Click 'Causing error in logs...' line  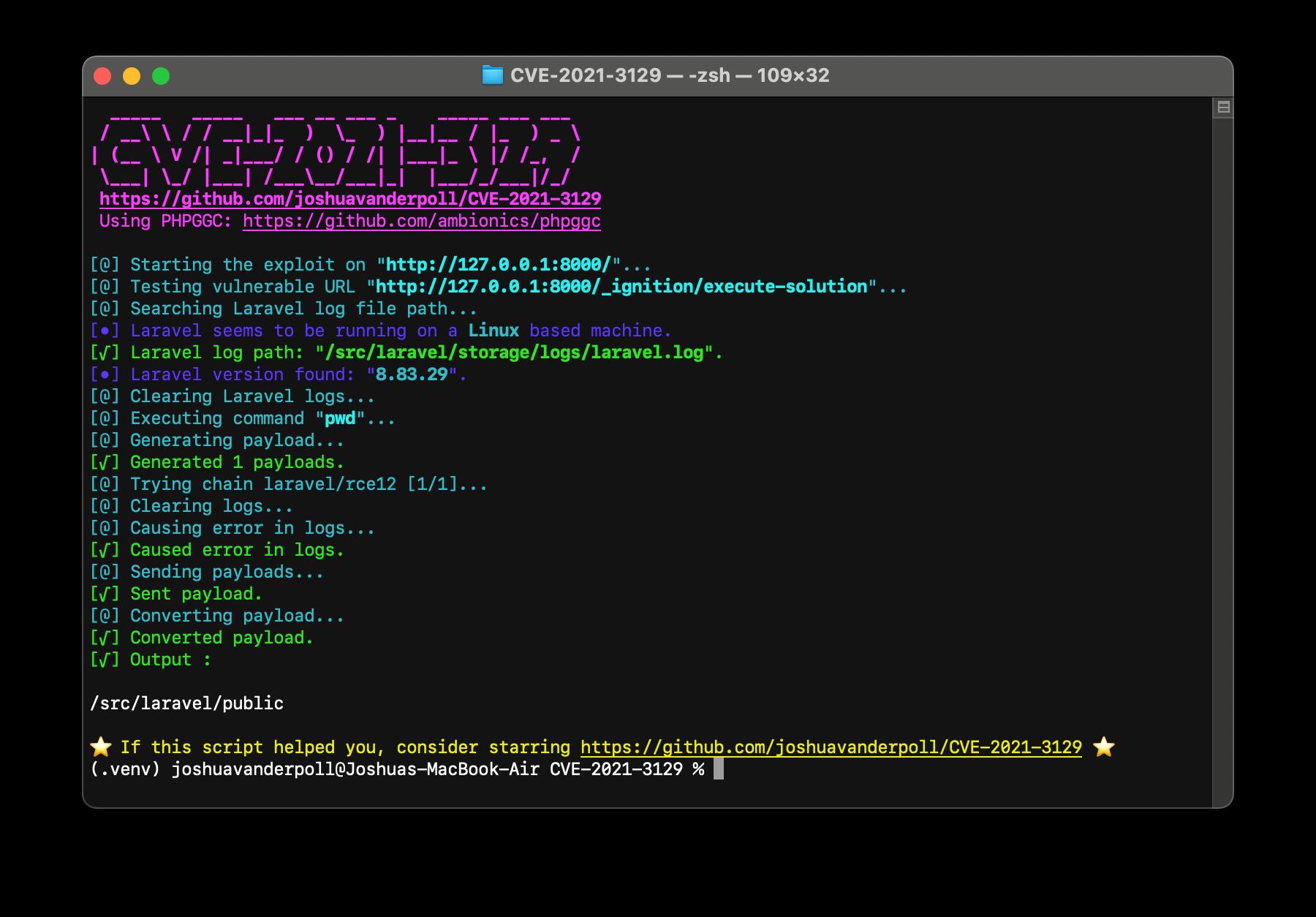[232, 528]
